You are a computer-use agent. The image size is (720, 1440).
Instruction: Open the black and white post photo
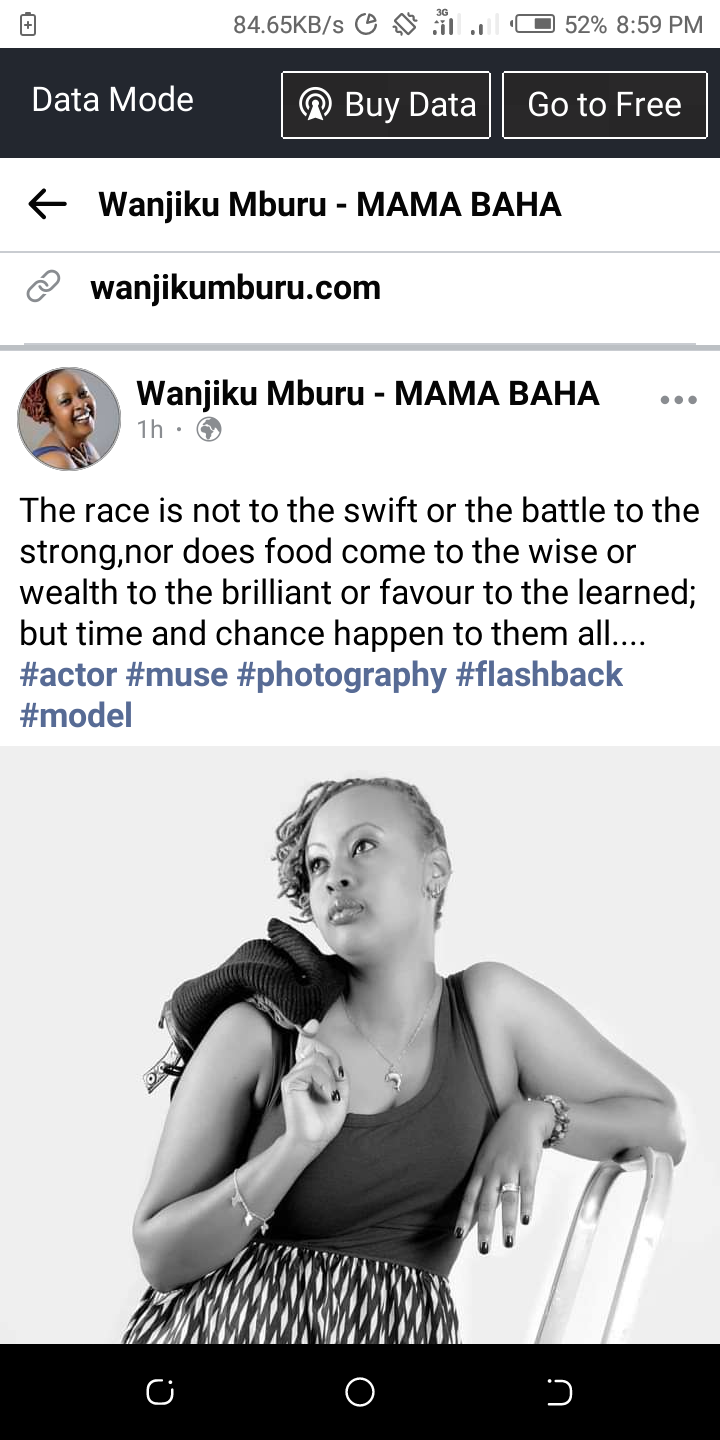pos(360,1045)
